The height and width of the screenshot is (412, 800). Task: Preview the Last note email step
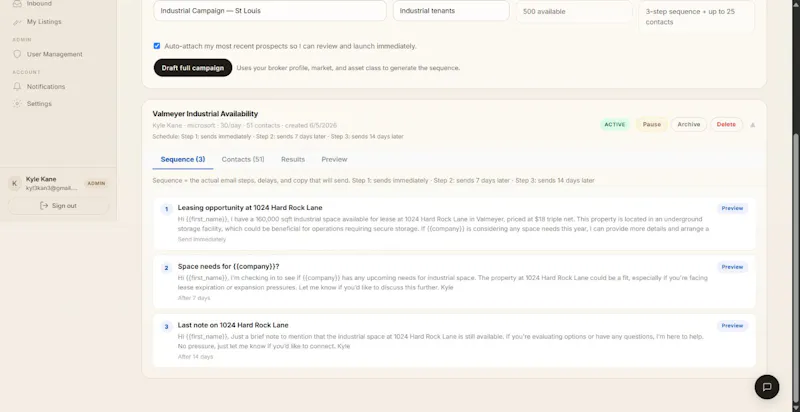pos(732,326)
